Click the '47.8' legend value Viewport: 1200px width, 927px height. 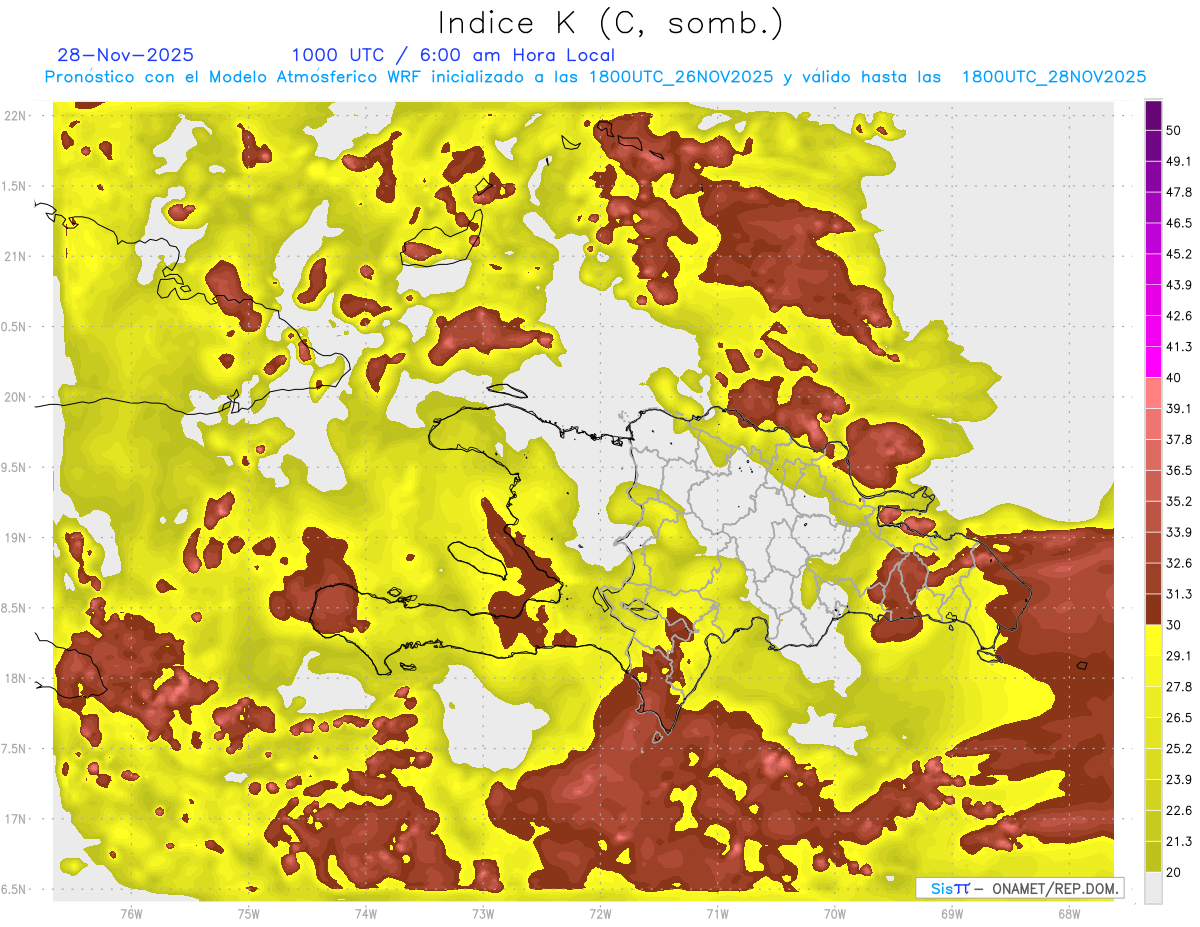click(x=1179, y=192)
